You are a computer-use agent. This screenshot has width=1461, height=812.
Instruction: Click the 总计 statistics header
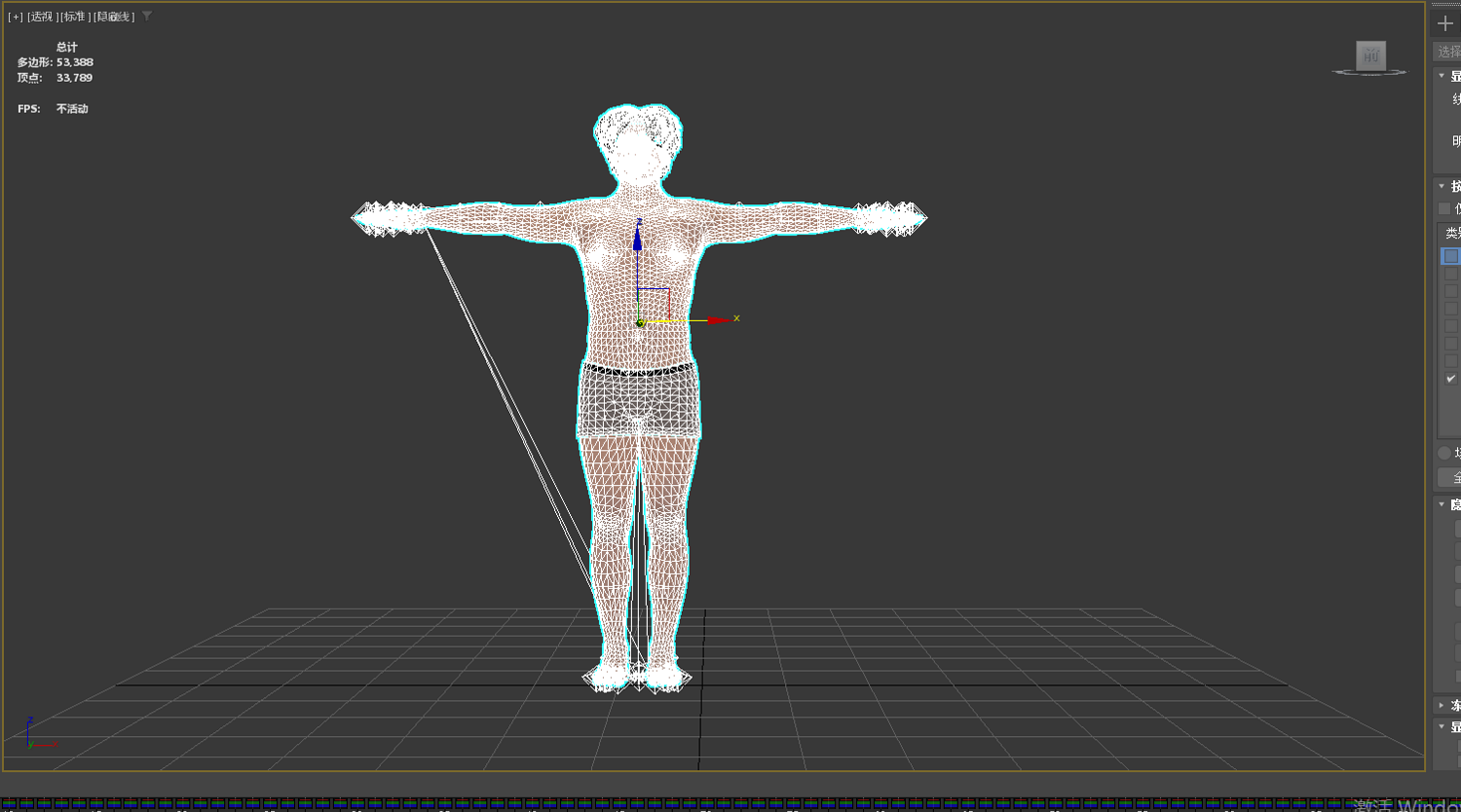coord(67,47)
